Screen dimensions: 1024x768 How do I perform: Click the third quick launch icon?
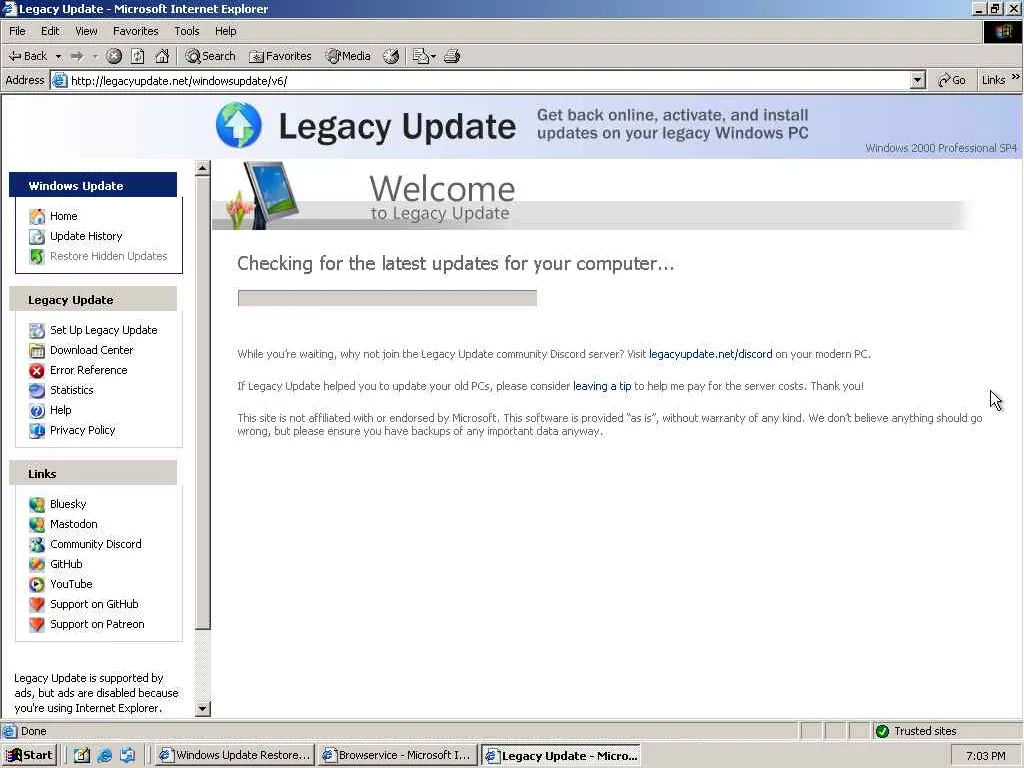127,756
